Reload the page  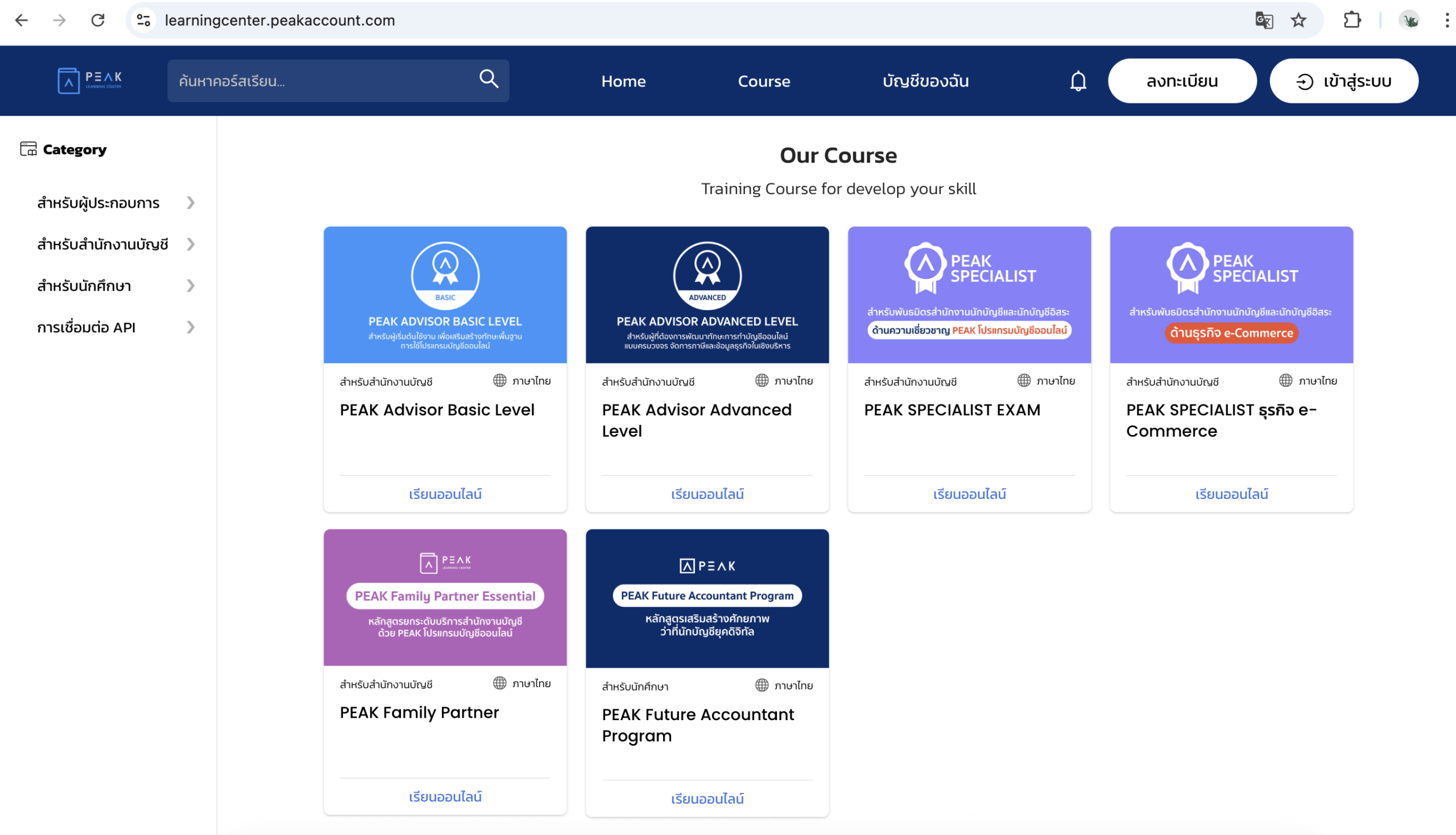pos(98,20)
